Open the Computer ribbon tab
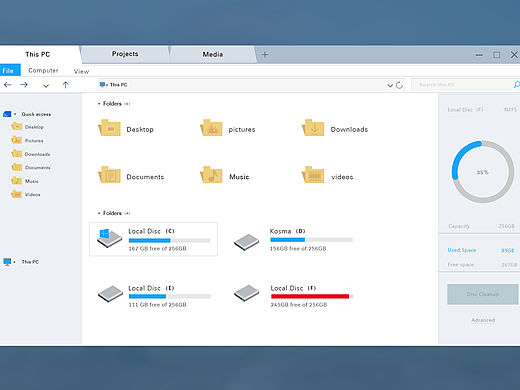 (43, 70)
